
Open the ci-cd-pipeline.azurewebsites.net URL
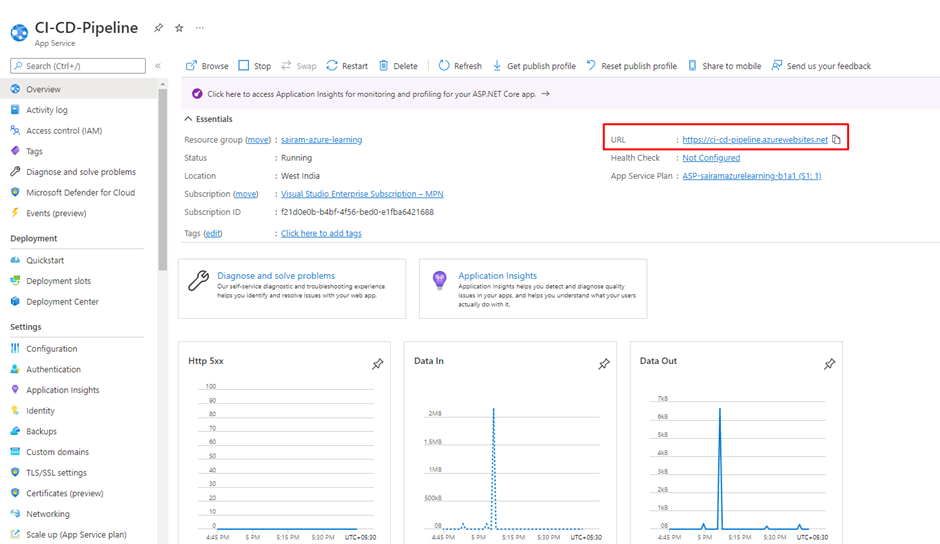pyautogui.click(x=755, y=140)
